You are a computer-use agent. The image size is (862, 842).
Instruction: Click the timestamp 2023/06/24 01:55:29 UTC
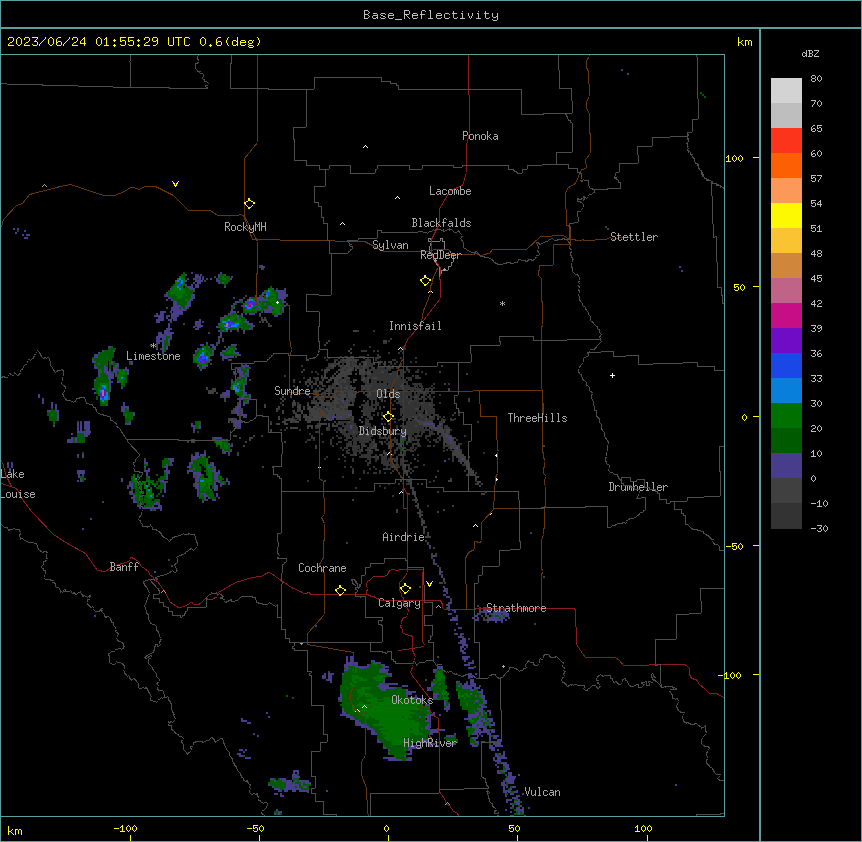[99, 42]
